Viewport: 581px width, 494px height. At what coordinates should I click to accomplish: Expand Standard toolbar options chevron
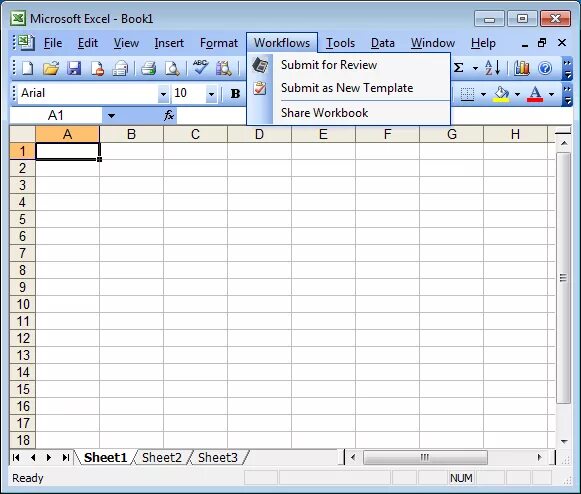click(567, 68)
